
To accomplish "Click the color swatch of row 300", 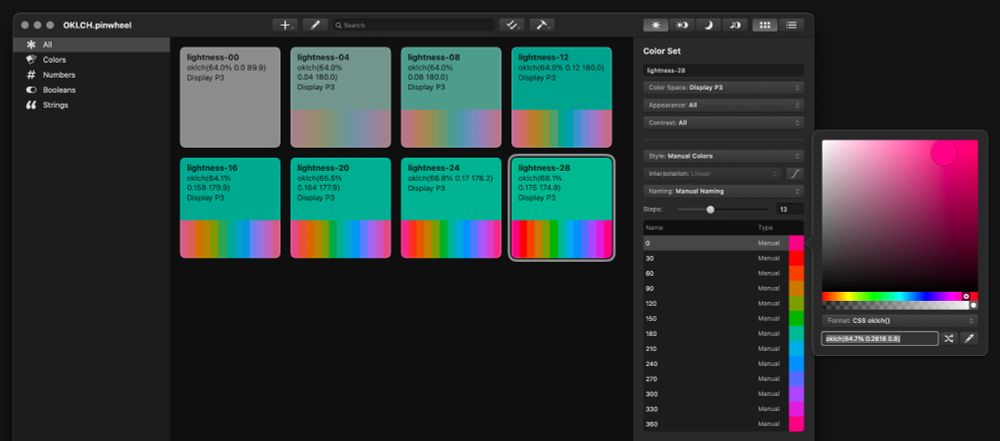I will (x=797, y=394).
